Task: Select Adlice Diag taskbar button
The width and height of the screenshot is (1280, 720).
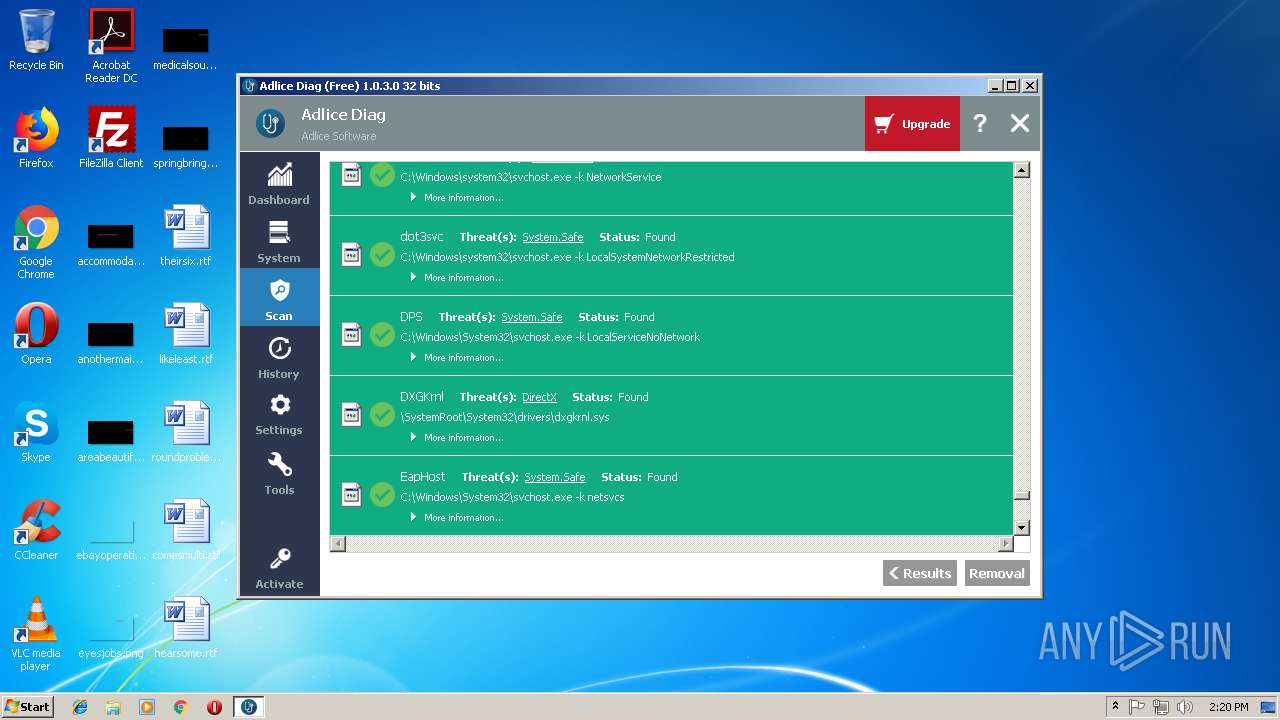Action: [249, 707]
